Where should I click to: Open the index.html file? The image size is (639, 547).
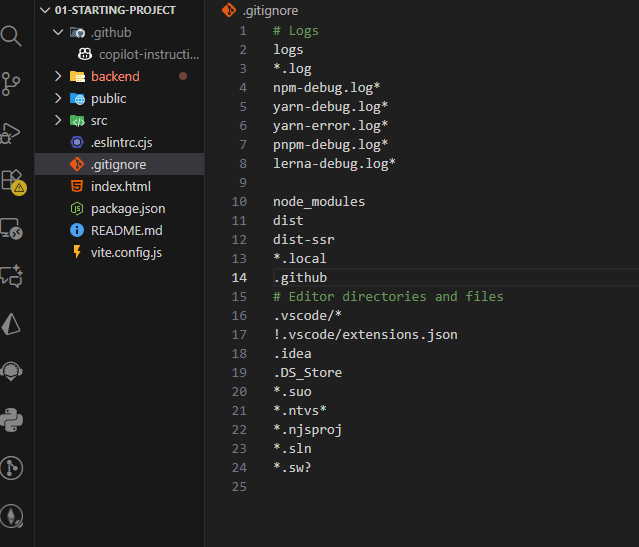pyautogui.click(x=120, y=187)
